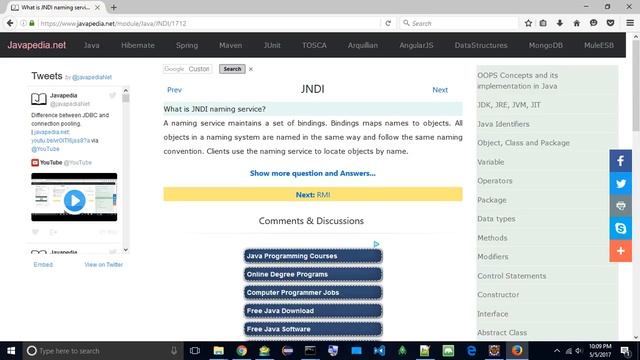Click the Embed link under tweets
640x360 pixels.
(43, 264)
